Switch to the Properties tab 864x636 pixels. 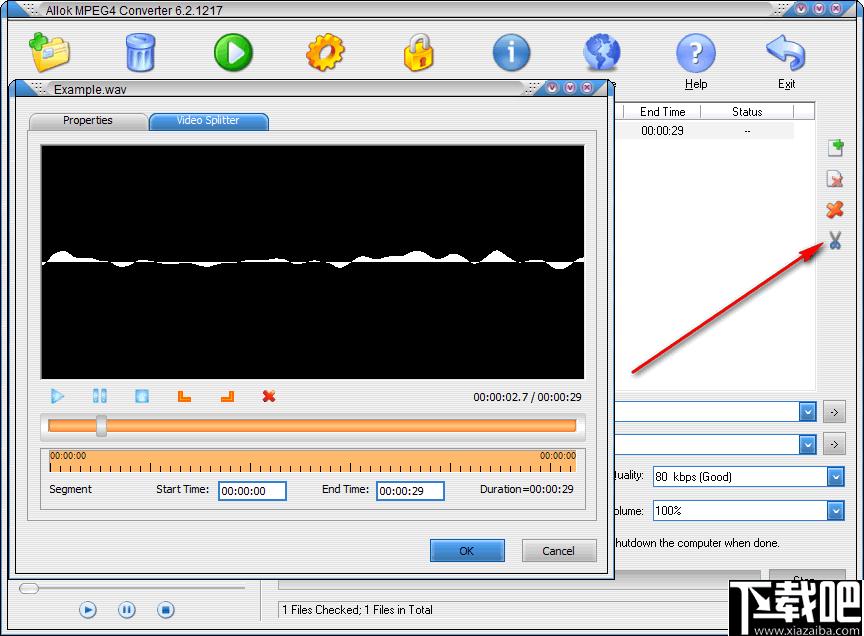coord(88,121)
